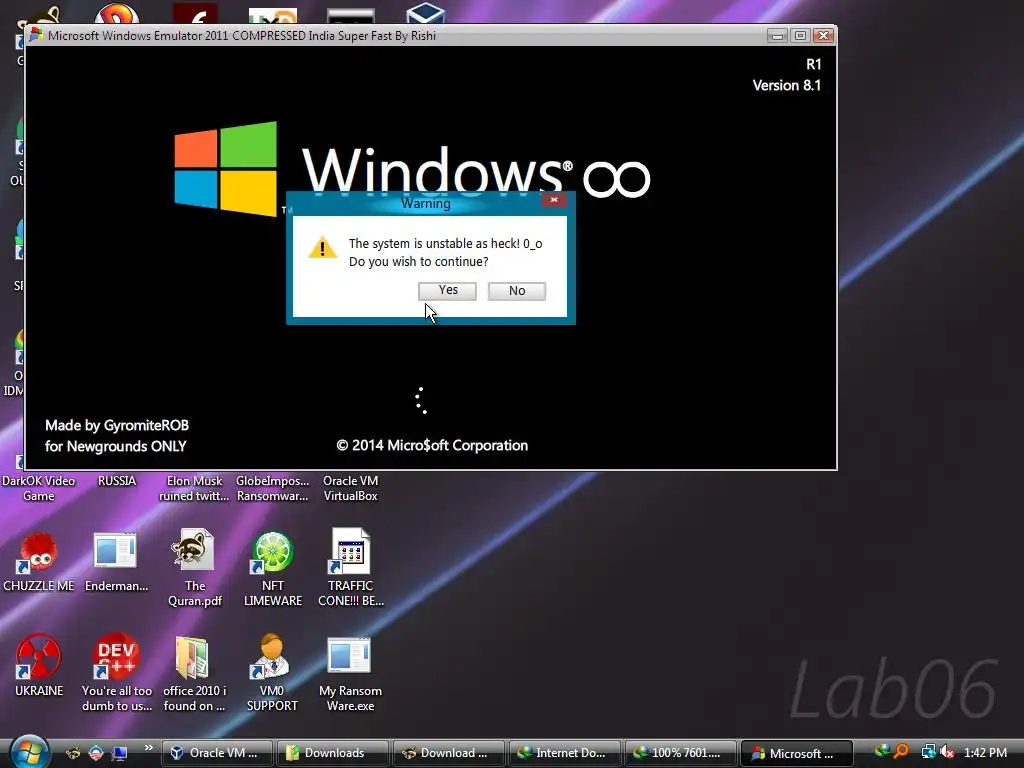
Task: Click the GlobeImpos... Ransomwar... icon label
Action: point(272,488)
